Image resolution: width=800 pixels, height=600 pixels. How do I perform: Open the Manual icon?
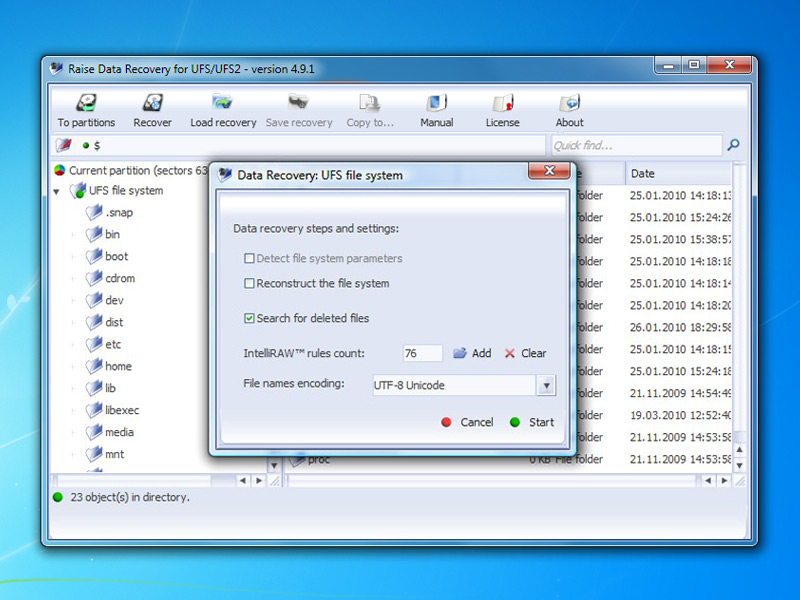click(436, 103)
